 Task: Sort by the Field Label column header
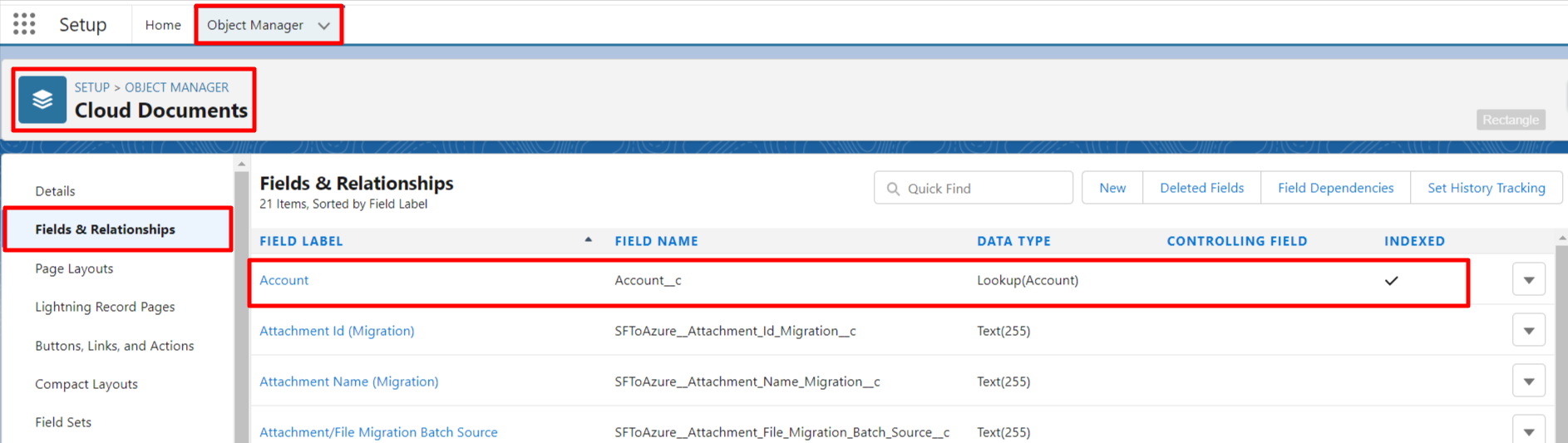click(301, 241)
